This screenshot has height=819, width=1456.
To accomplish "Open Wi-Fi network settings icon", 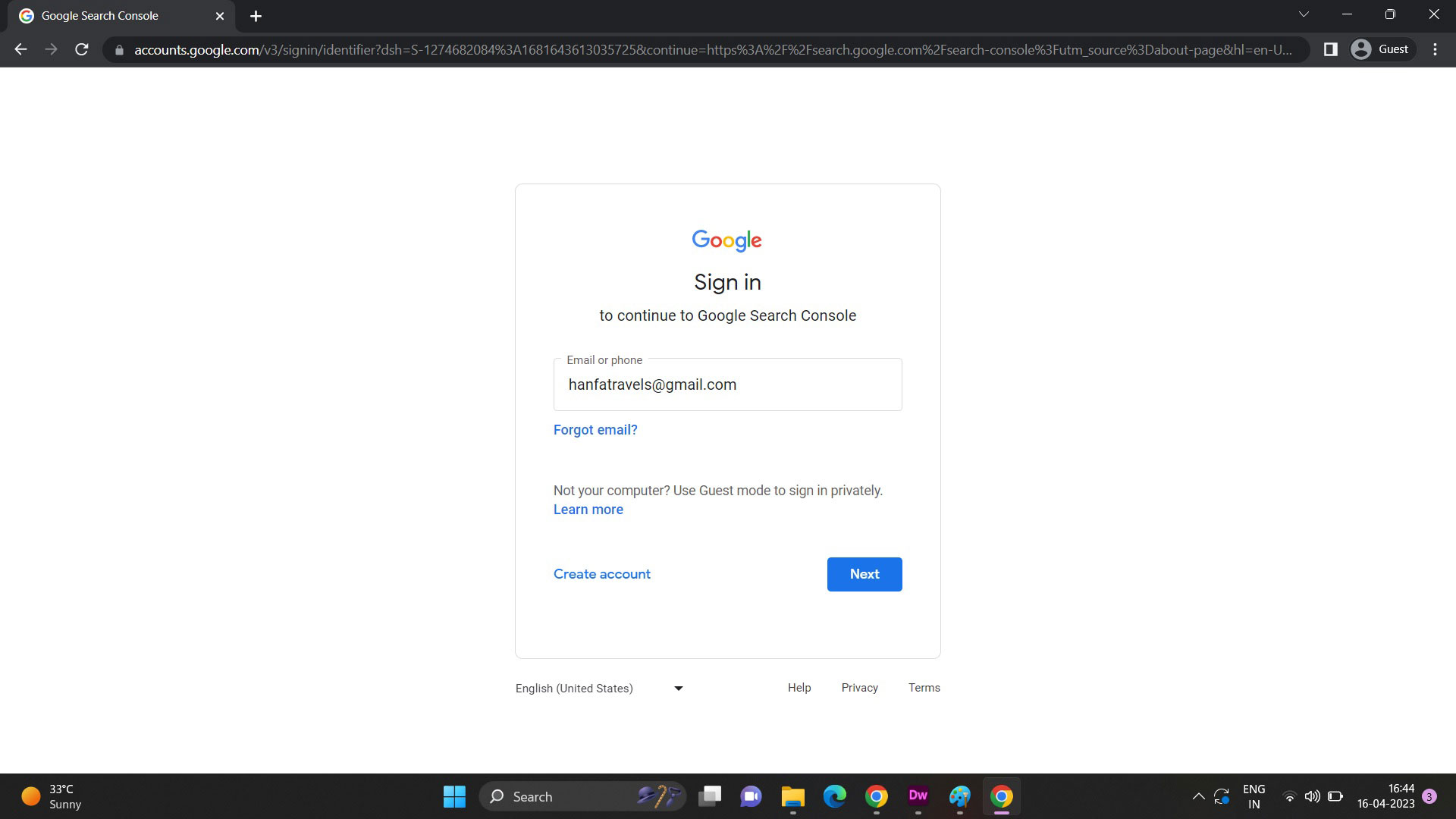I will coord(1289,796).
